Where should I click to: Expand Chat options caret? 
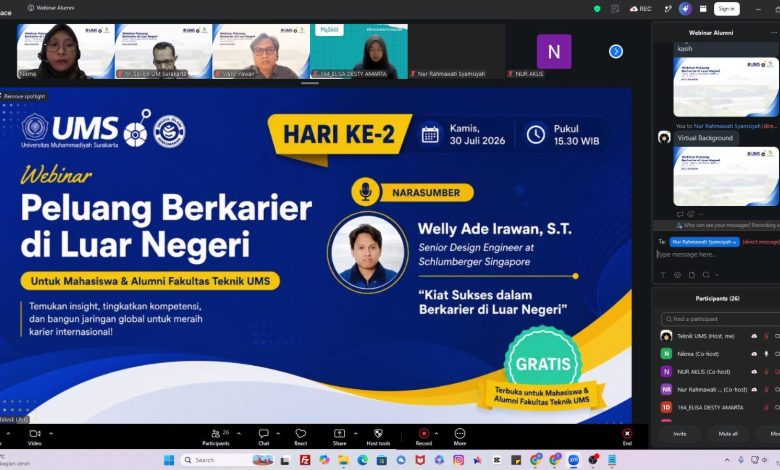(278, 433)
